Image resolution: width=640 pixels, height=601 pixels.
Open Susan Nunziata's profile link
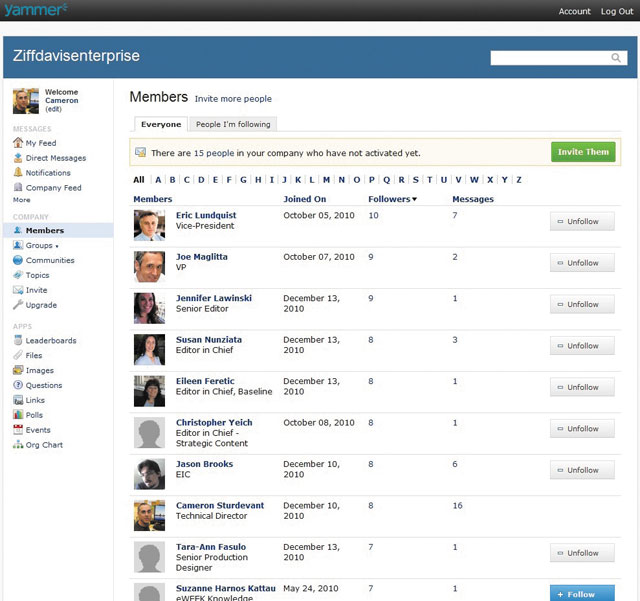pos(209,340)
